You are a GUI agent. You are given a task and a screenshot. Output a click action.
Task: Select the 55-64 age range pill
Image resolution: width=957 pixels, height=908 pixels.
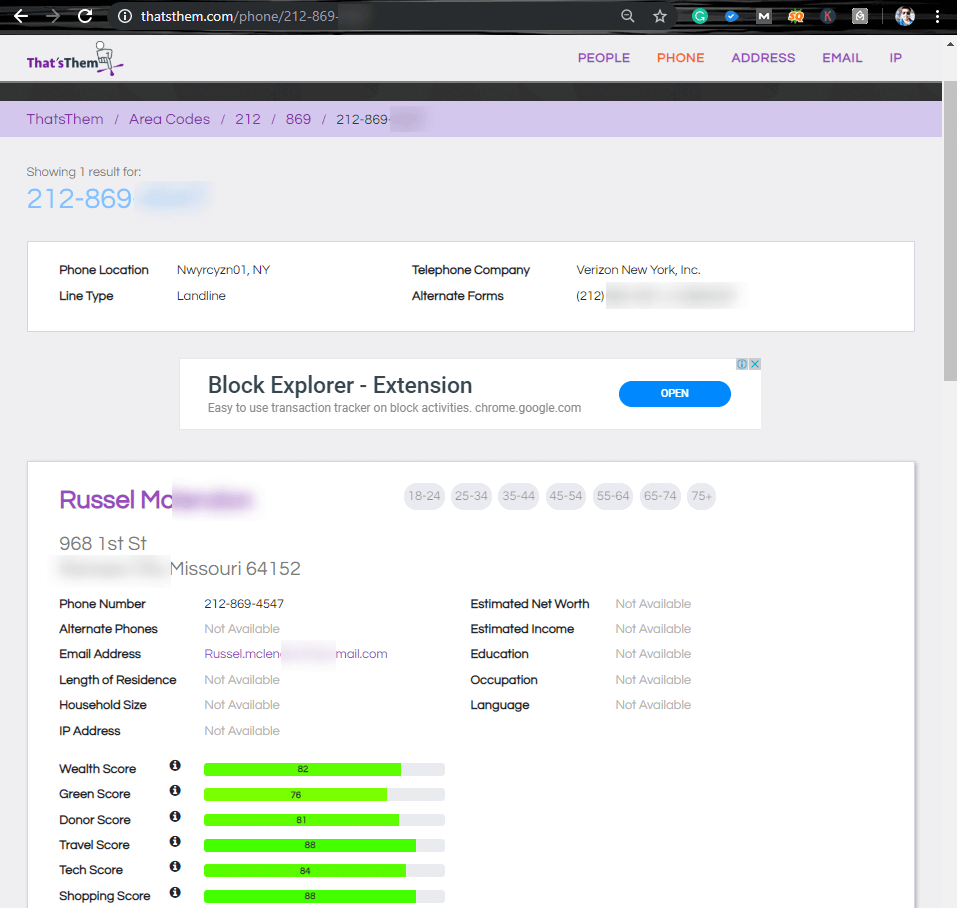pyautogui.click(x=613, y=496)
